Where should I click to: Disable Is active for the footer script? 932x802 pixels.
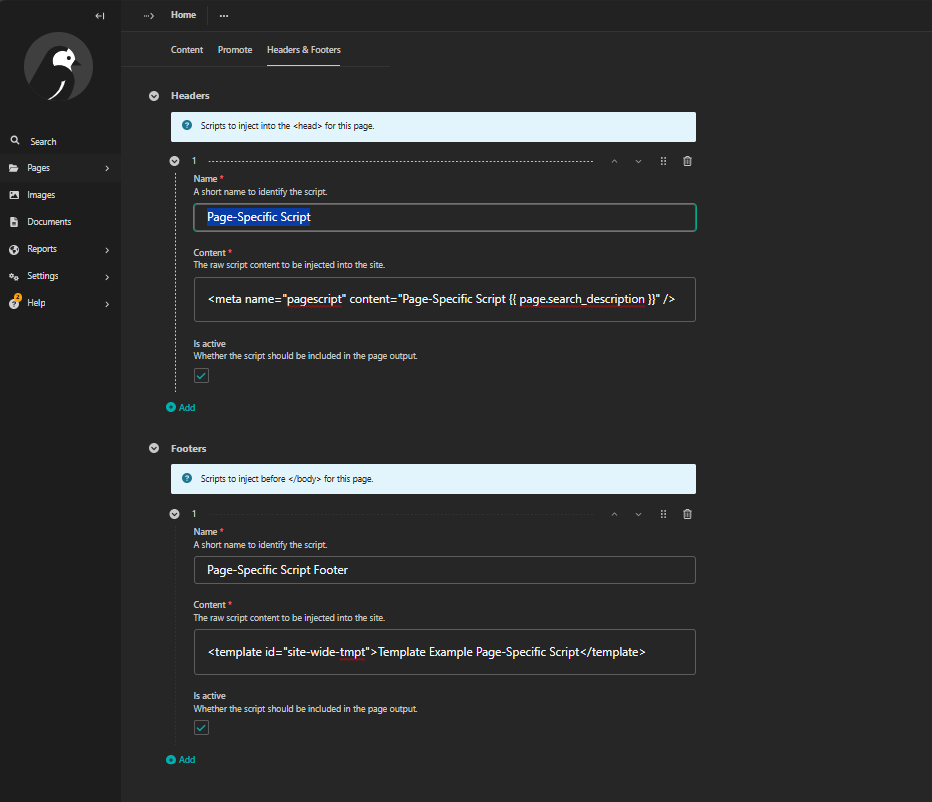point(201,727)
